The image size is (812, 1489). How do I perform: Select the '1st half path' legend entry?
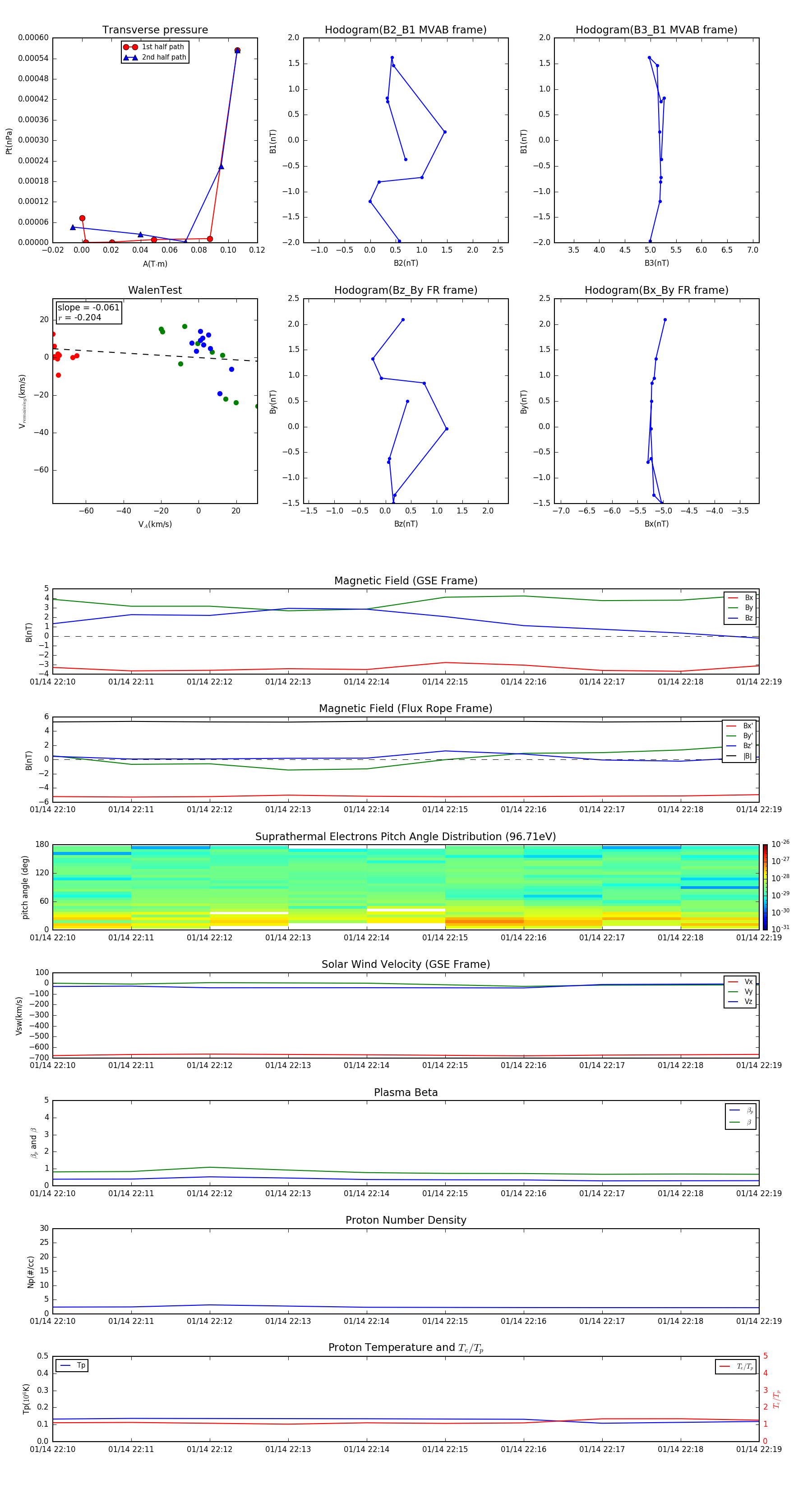tap(154, 47)
